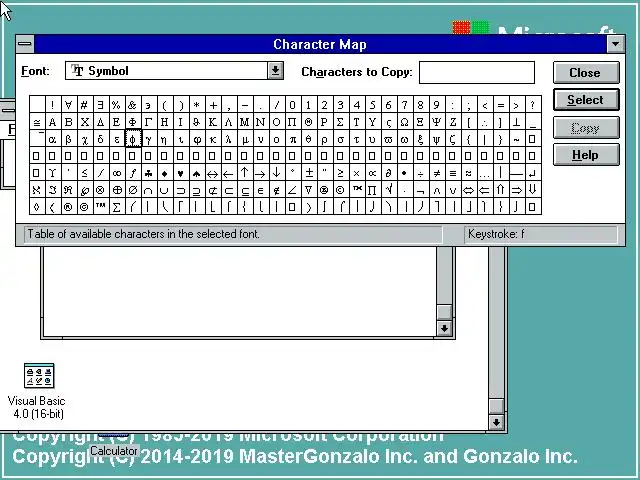Pick the nabla (inverted triangle) cell
The height and width of the screenshot is (480, 640).
coord(309,190)
